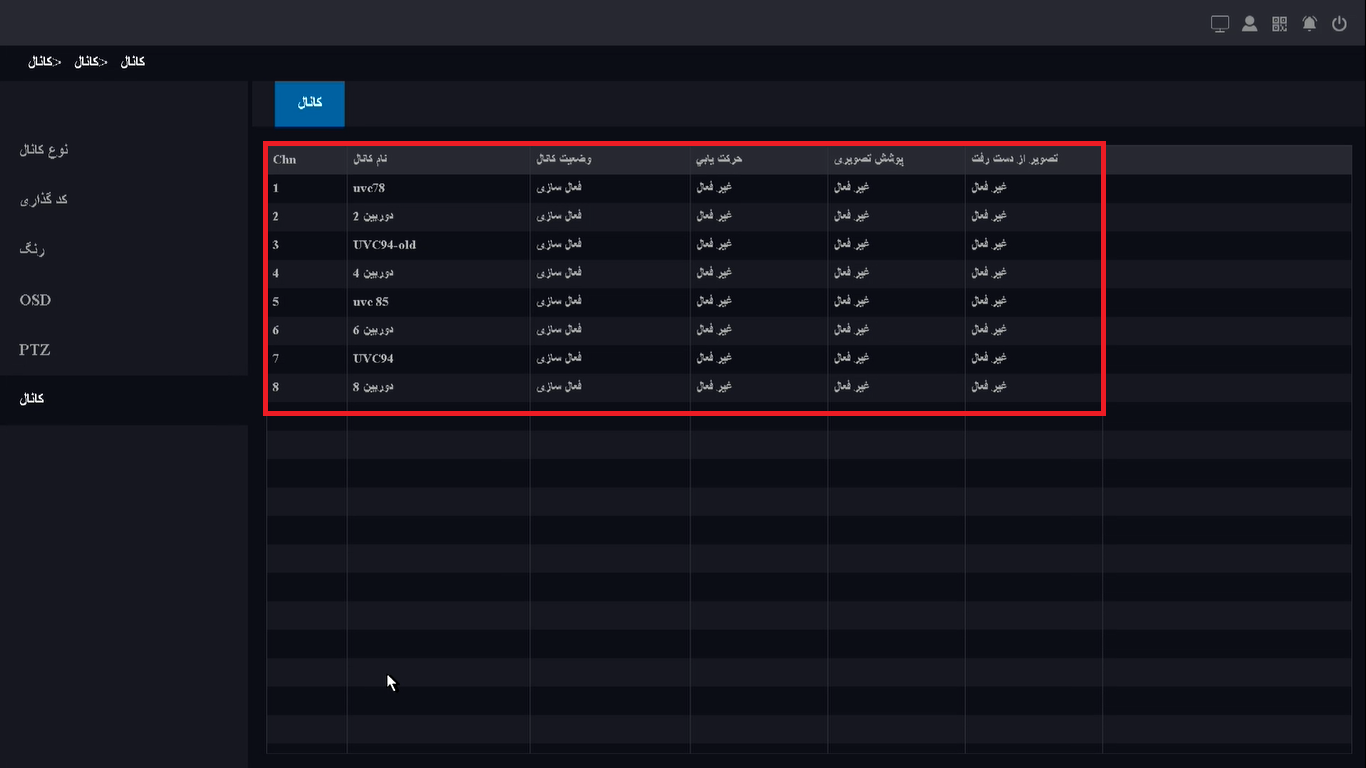The image size is (1366, 768).
Task: Open the user account icon
Action: click(1250, 24)
